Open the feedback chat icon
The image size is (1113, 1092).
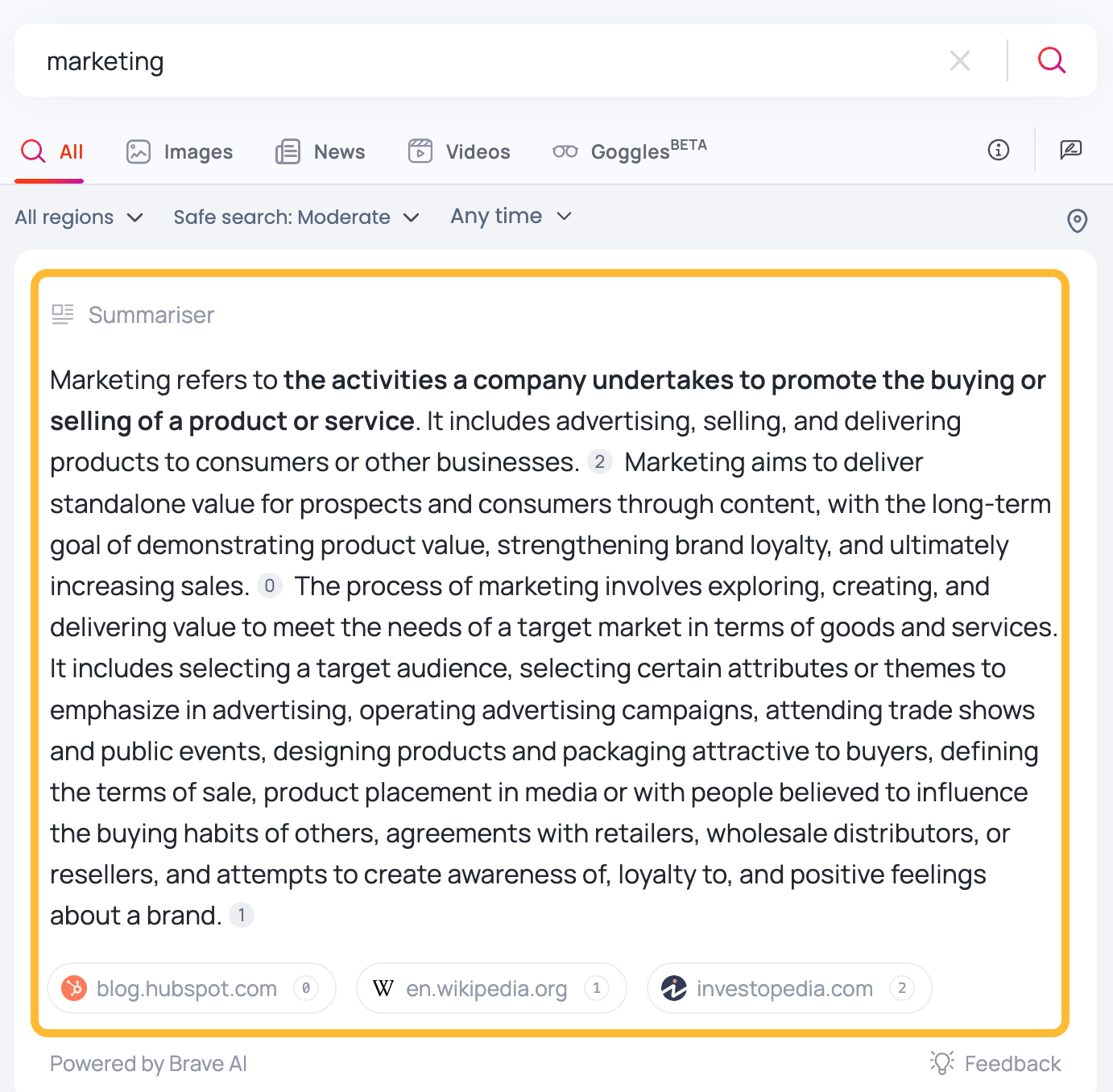tap(1070, 150)
